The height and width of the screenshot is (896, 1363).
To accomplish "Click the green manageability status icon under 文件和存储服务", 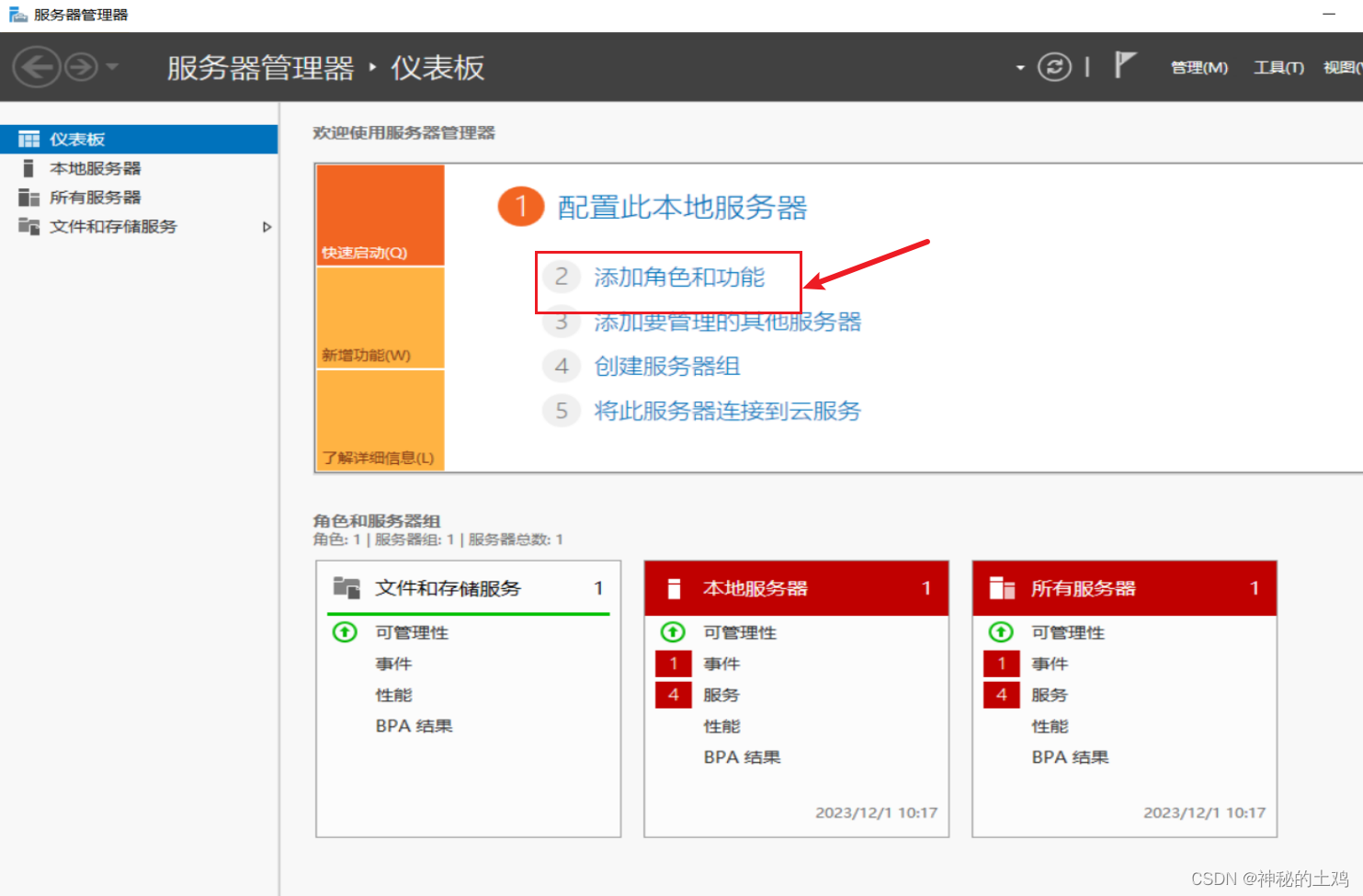I will point(346,632).
